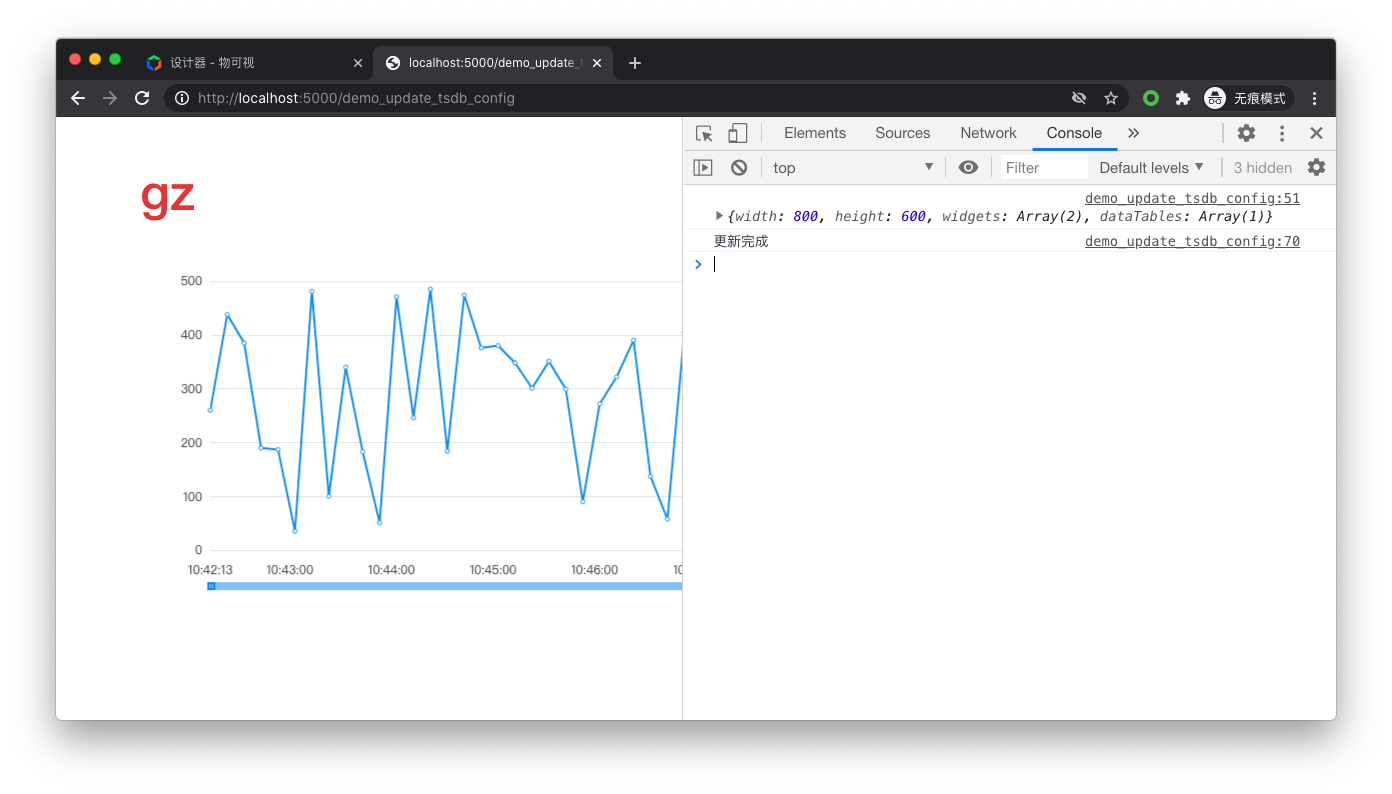Image resolution: width=1392 pixels, height=794 pixels.
Task: Bookmark this page with star icon
Action: [x=1110, y=98]
